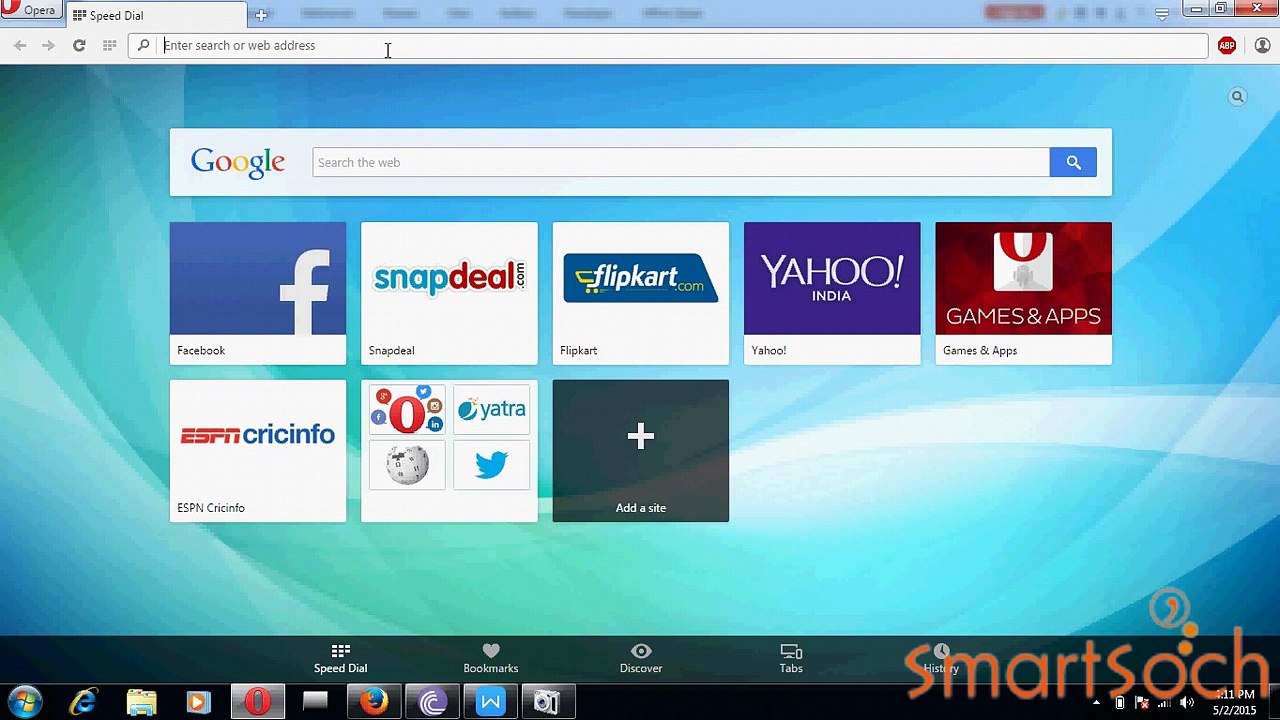Switch to Discover in bottom bar
The height and width of the screenshot is (720, 1280).
pos(641,659)
